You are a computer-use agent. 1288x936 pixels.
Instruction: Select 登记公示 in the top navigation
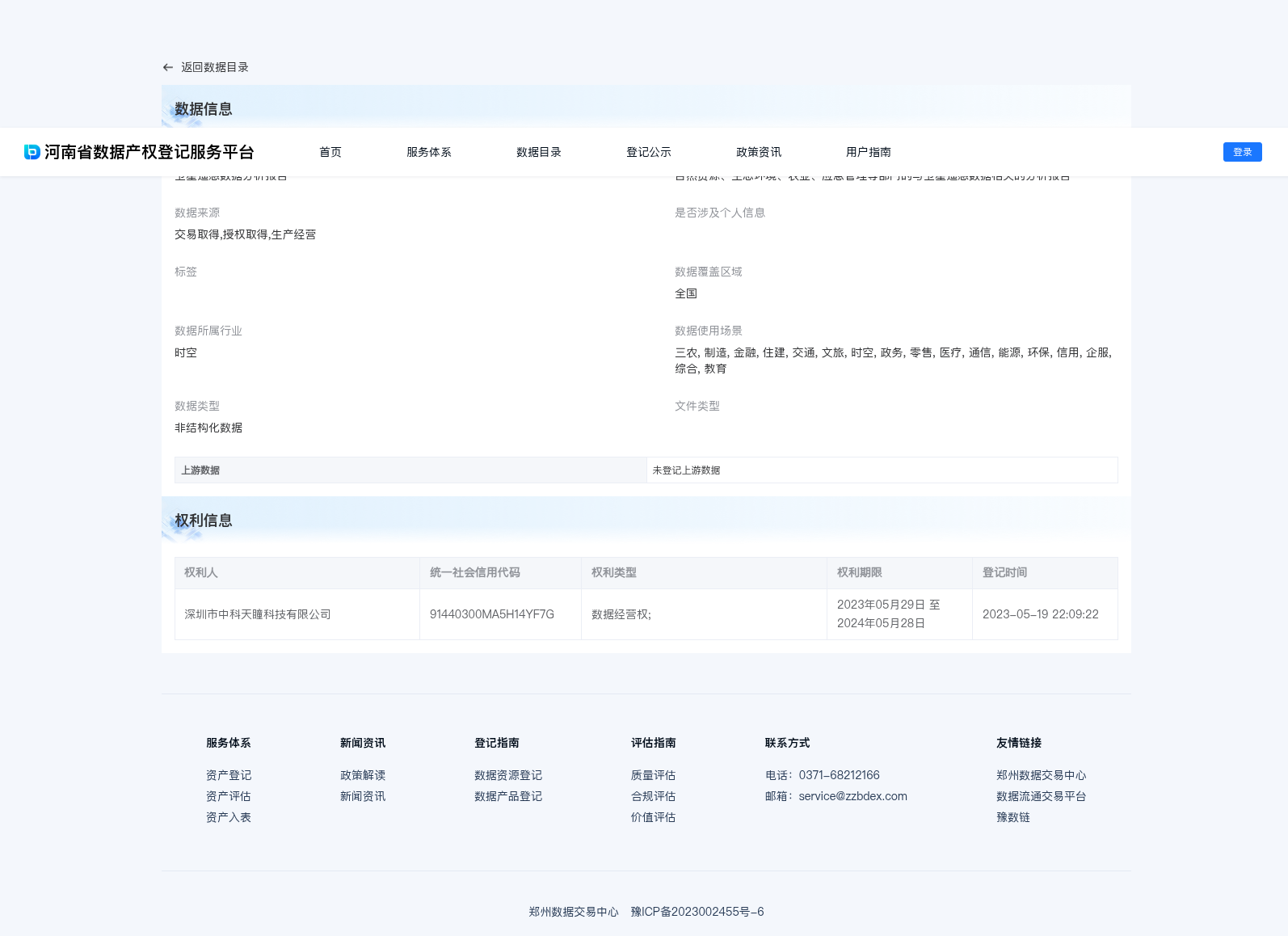(x=649, y=152)
